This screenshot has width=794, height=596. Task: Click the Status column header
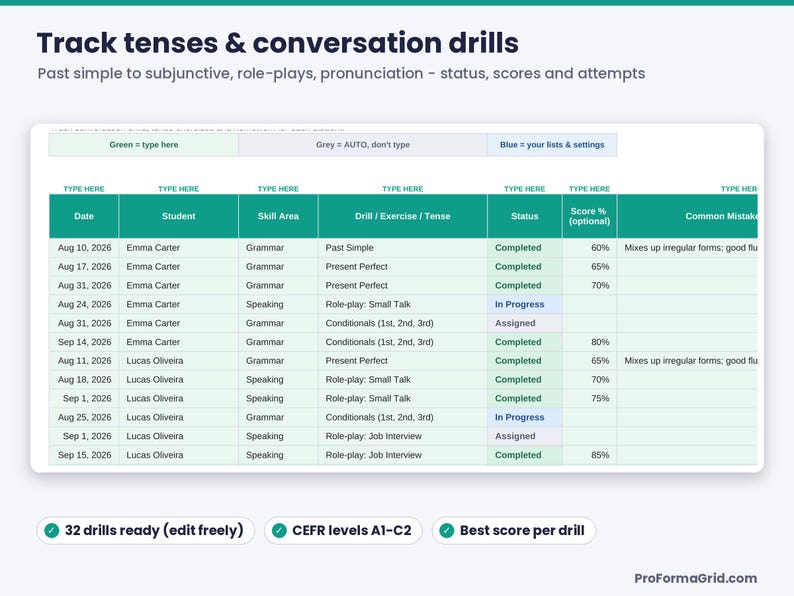pos(525,216)
